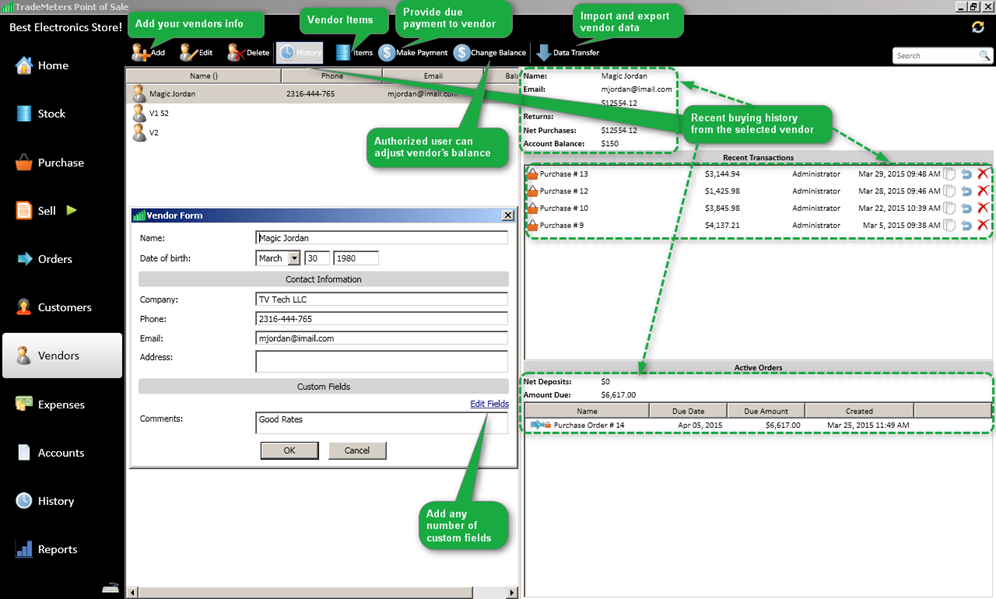Sort vendors by the Name column header
The width and height of the screenshot is (996, 599).
pos(204,75)
